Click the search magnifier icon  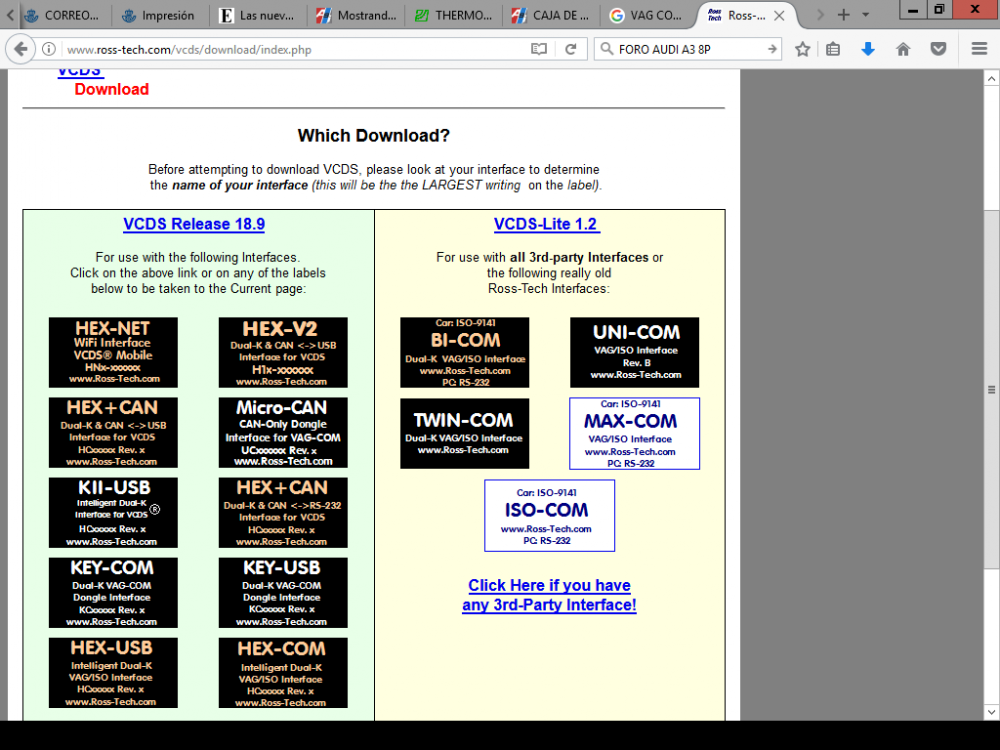point(607,49)
